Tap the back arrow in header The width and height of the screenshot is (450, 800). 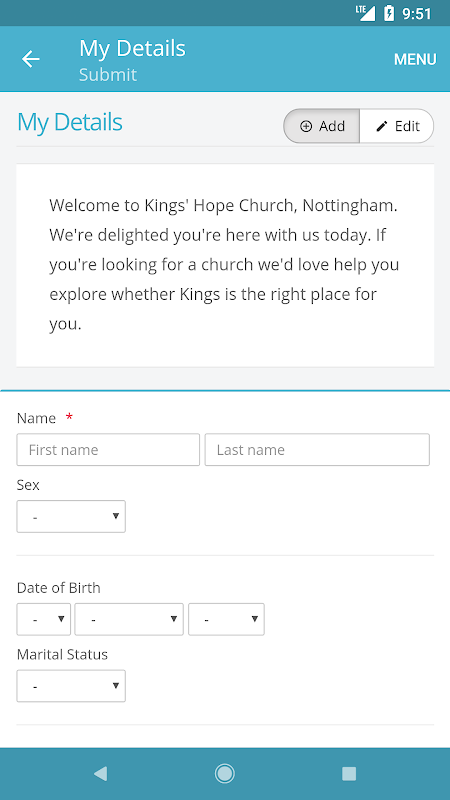point(31,59)
